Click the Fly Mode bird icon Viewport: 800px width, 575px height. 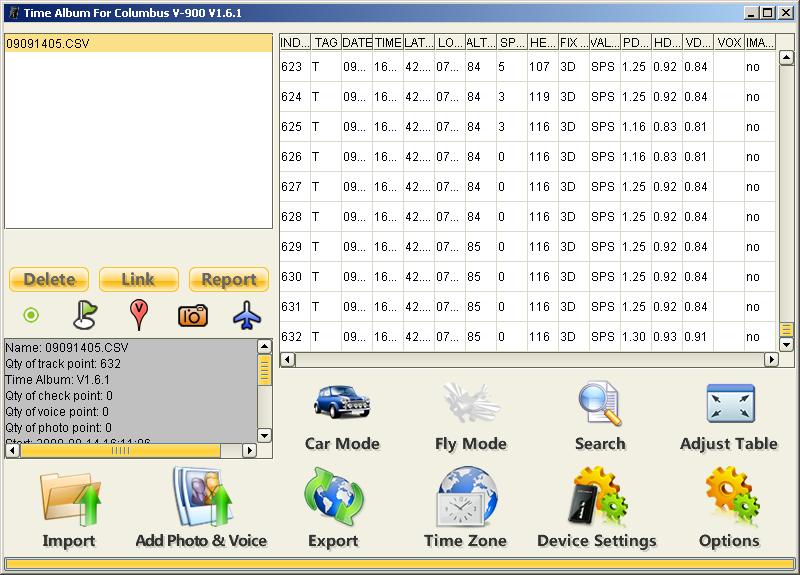pos(471,403)
